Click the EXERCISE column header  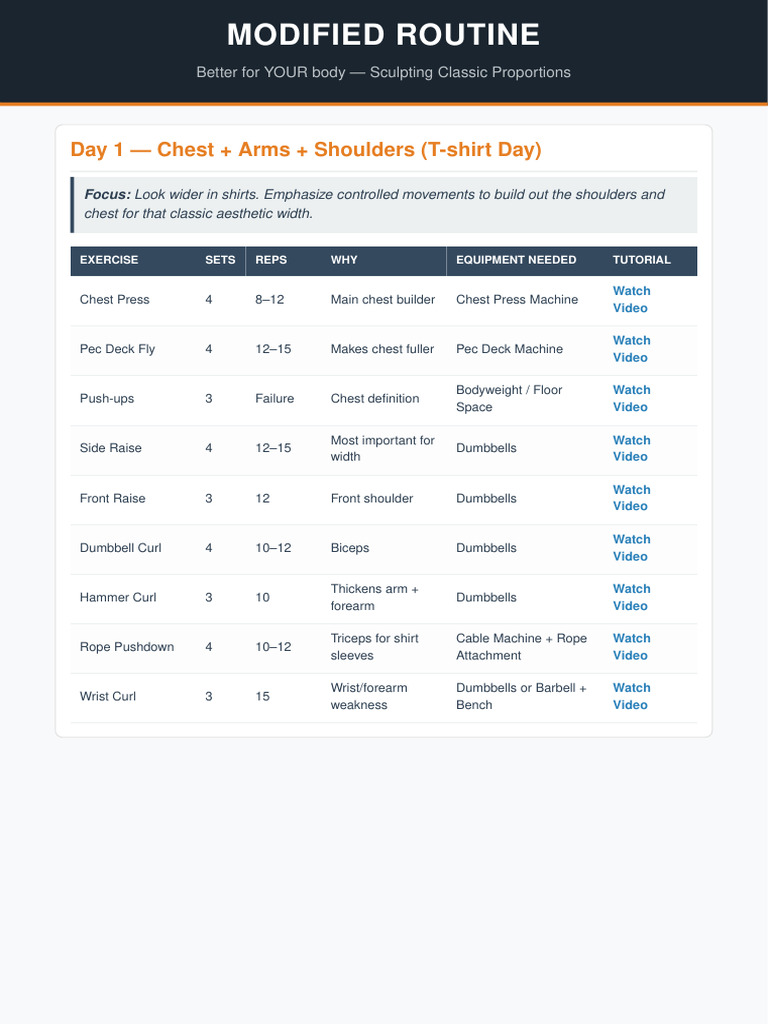[109, 260]
